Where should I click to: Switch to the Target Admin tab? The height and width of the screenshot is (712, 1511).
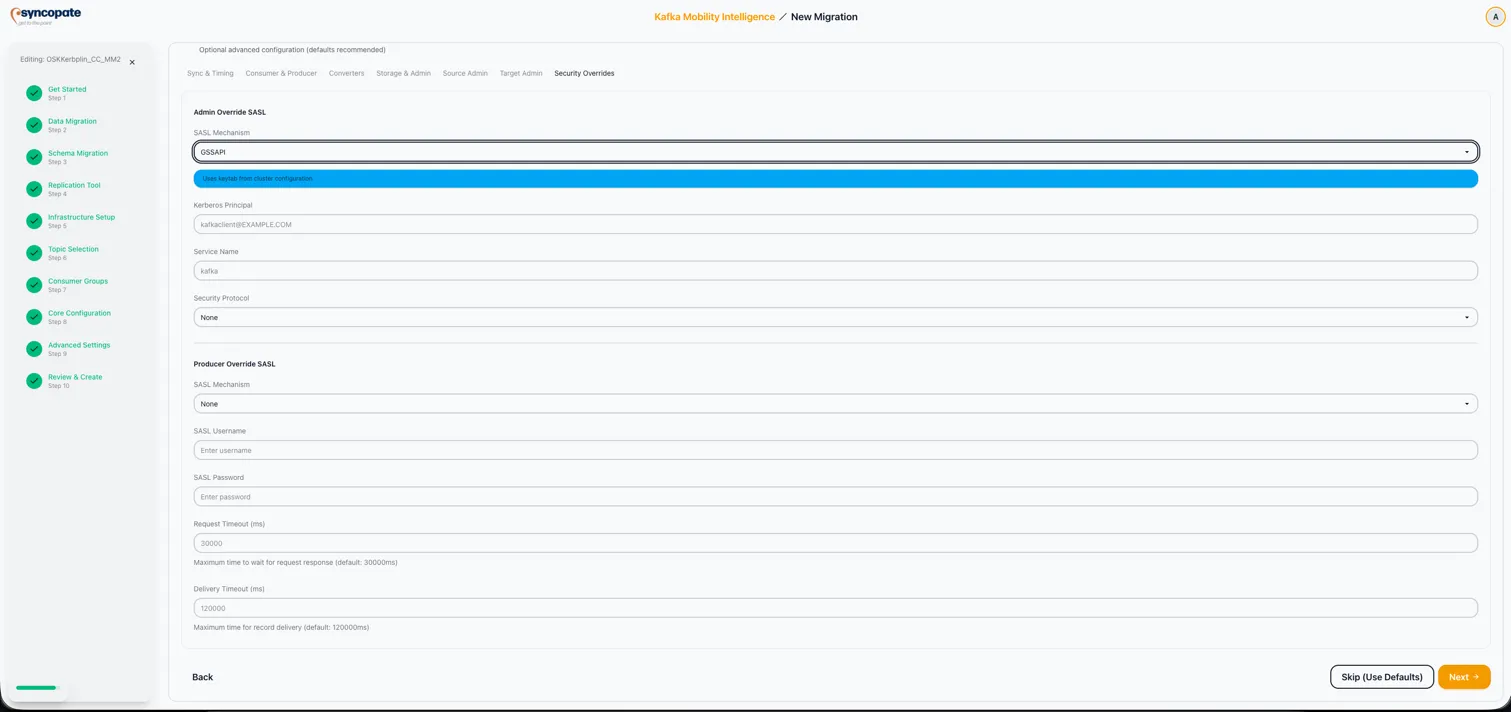(521, 73)
